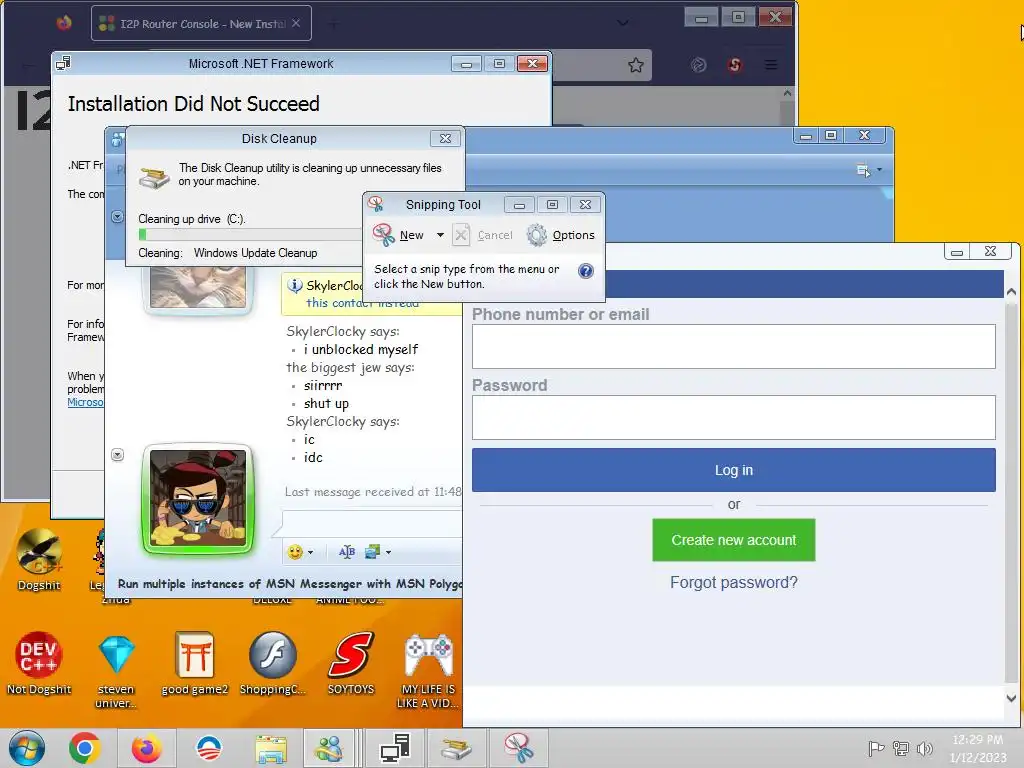Open the Not Dogshit DEV C++ icon

(x=39, y=662)
